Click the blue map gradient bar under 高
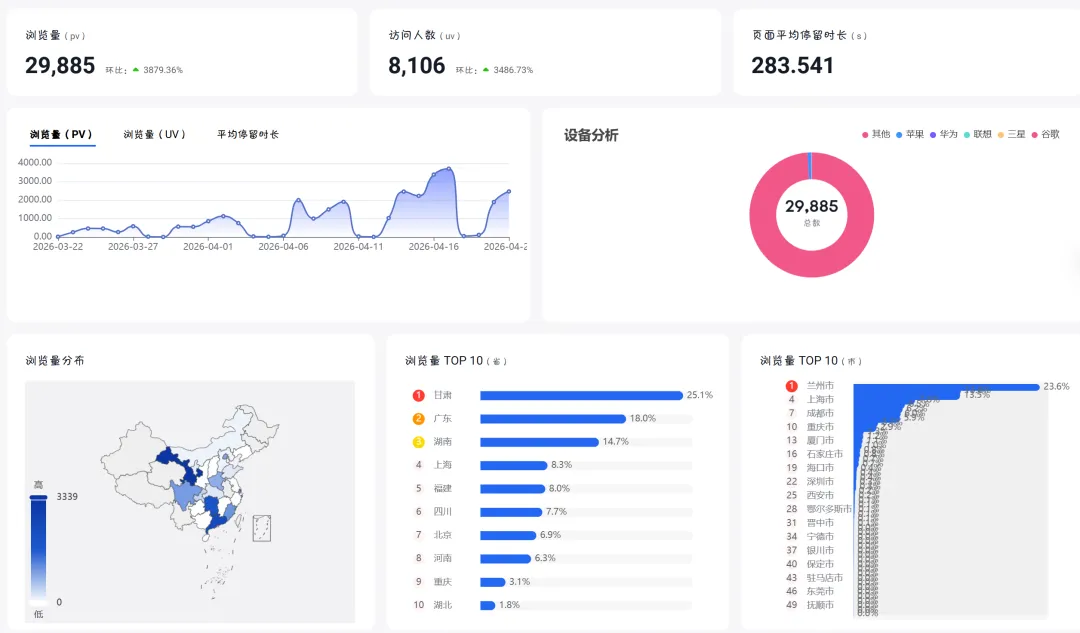Screen dimensions: 1080x633 39,548
